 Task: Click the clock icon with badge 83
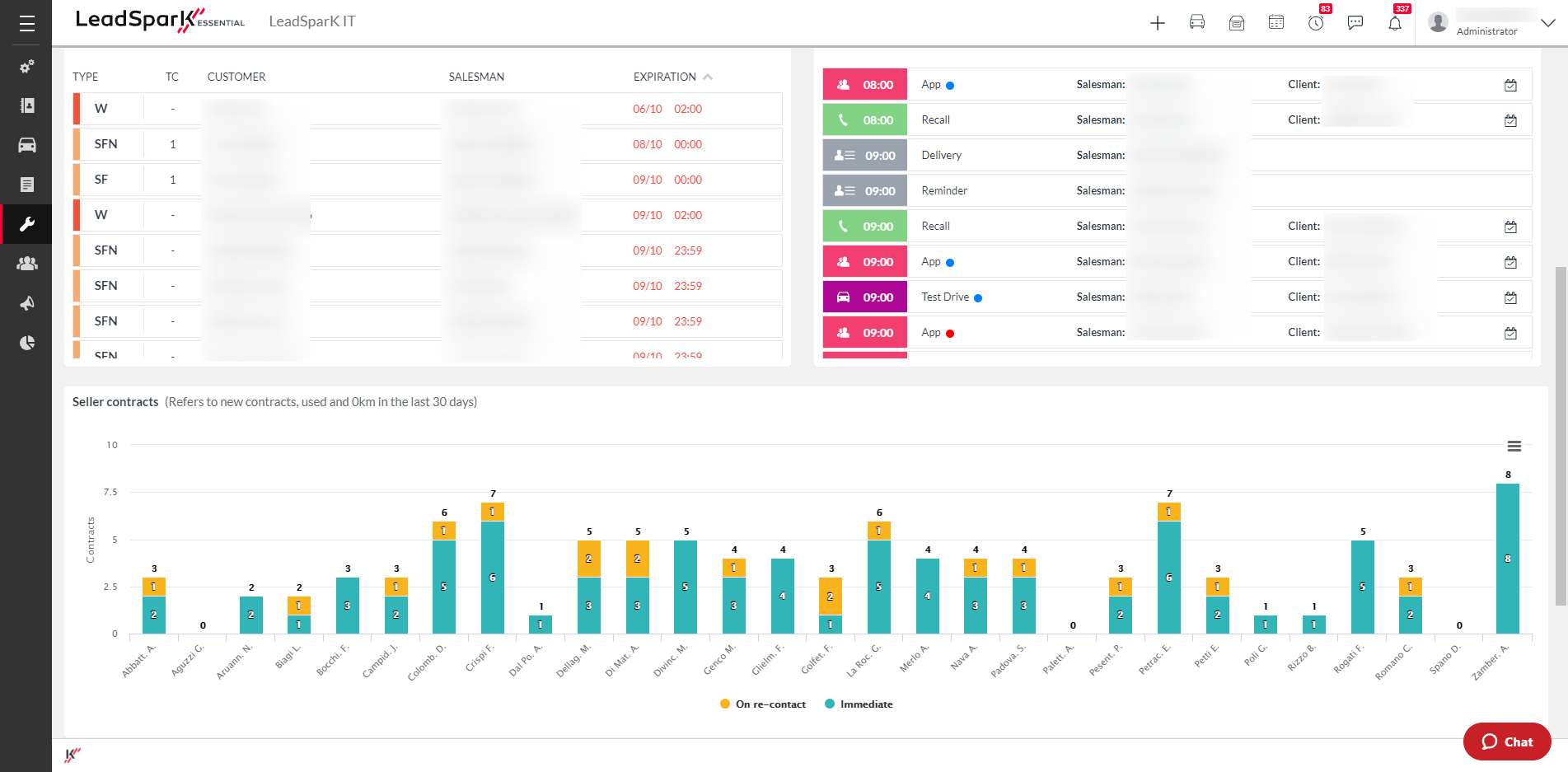pos(1316,23)
